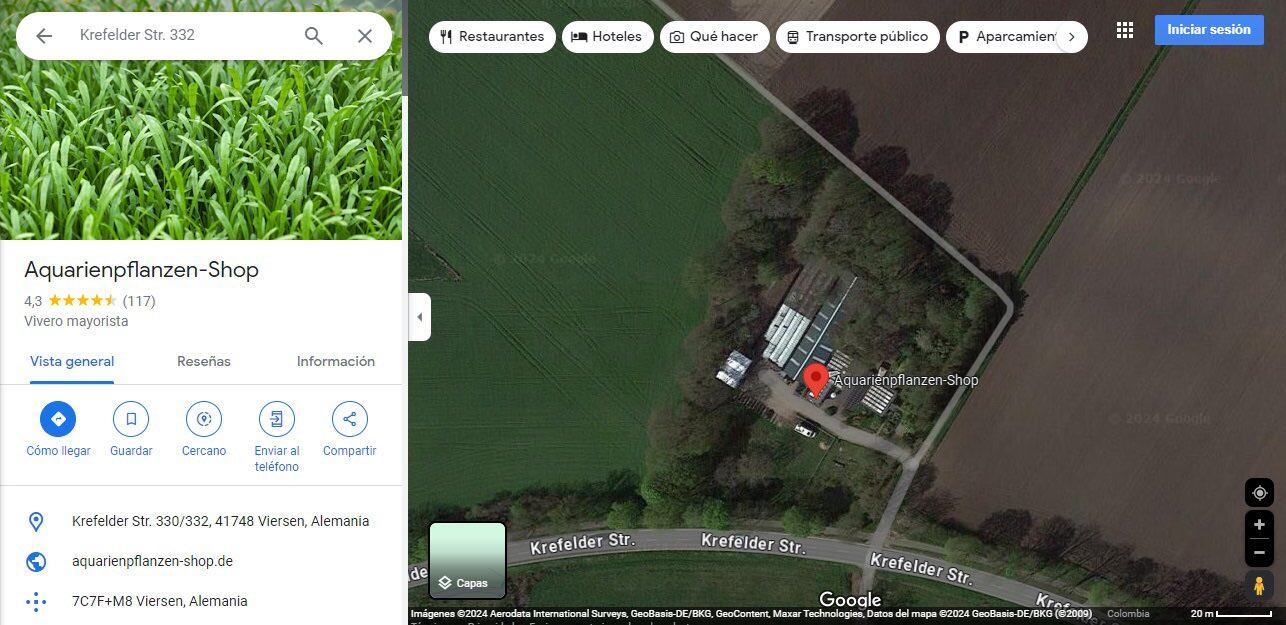This screenshot has width=1286, height=625.
Task: Show more category chips with chevron
Action: [1071, 37]
